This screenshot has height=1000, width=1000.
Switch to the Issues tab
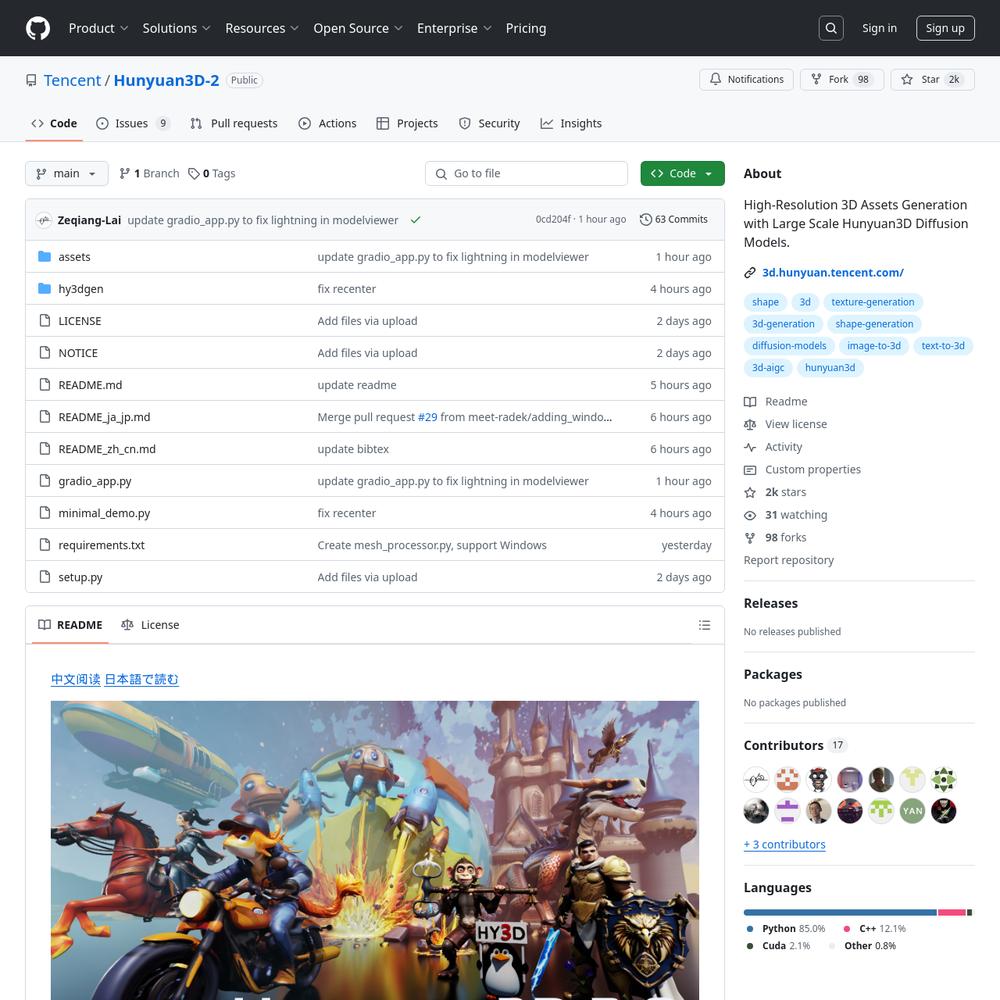[x=133, y=124]
